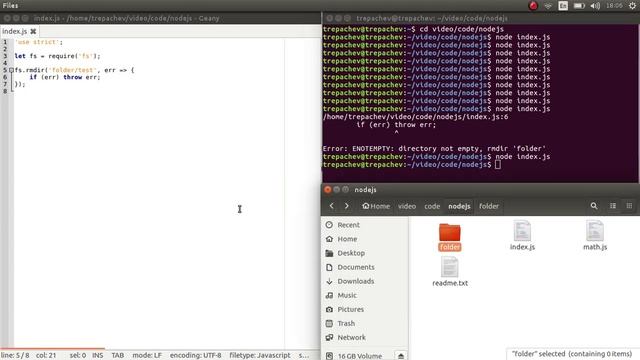Click the 'col: 21' status bar entry
The width and height of the screenshot is (640, 360).
click(x=46, y=356)
